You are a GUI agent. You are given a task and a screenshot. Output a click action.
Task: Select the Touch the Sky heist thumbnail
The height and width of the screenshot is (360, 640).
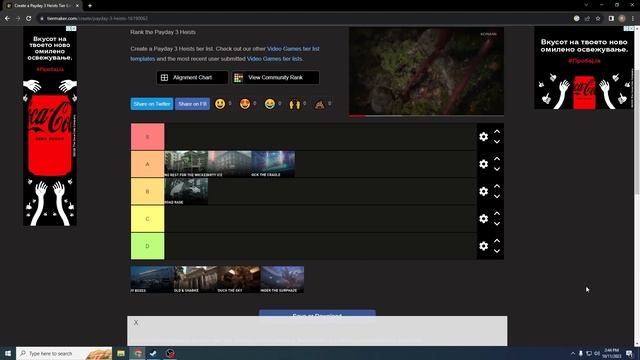click(239, 280)
